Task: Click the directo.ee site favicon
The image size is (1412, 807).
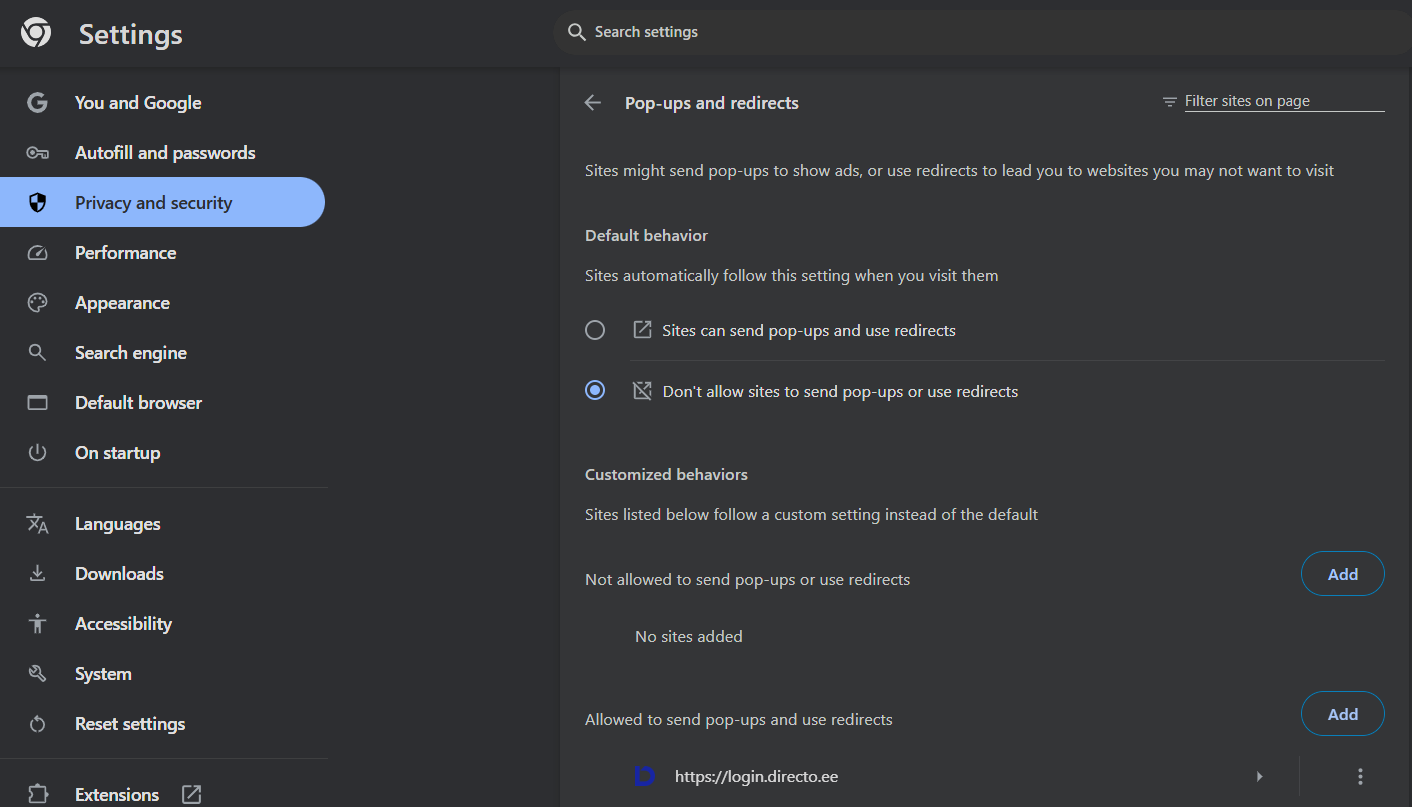Action: pos(645,776)
